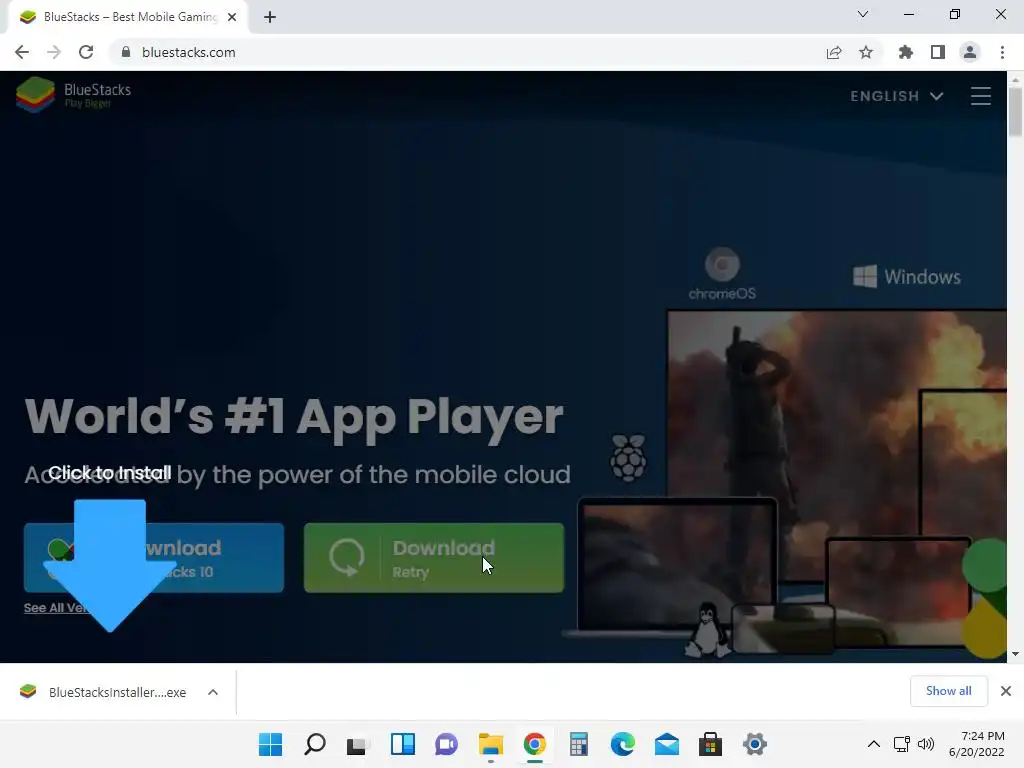Image resolution: width=1024 pixels, height=768 pixels.
Task: Click the blue Download BlueStacks 10 button
Action: [154, 558]
